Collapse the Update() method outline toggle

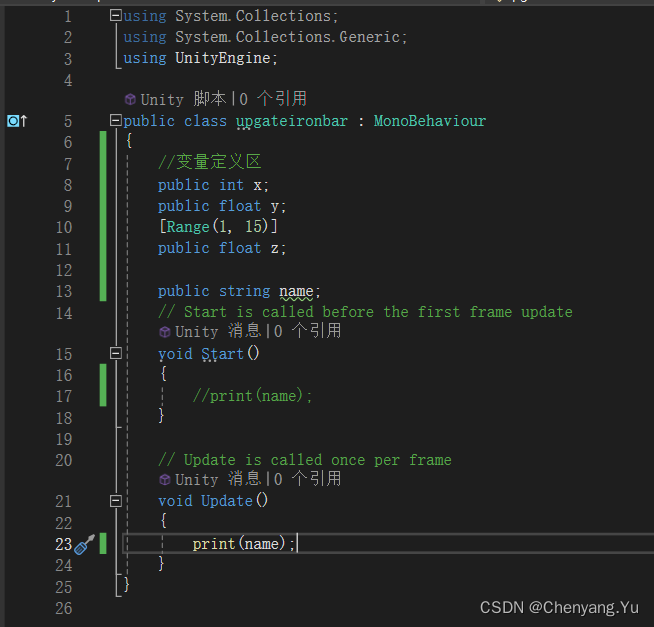coord(116,501)
